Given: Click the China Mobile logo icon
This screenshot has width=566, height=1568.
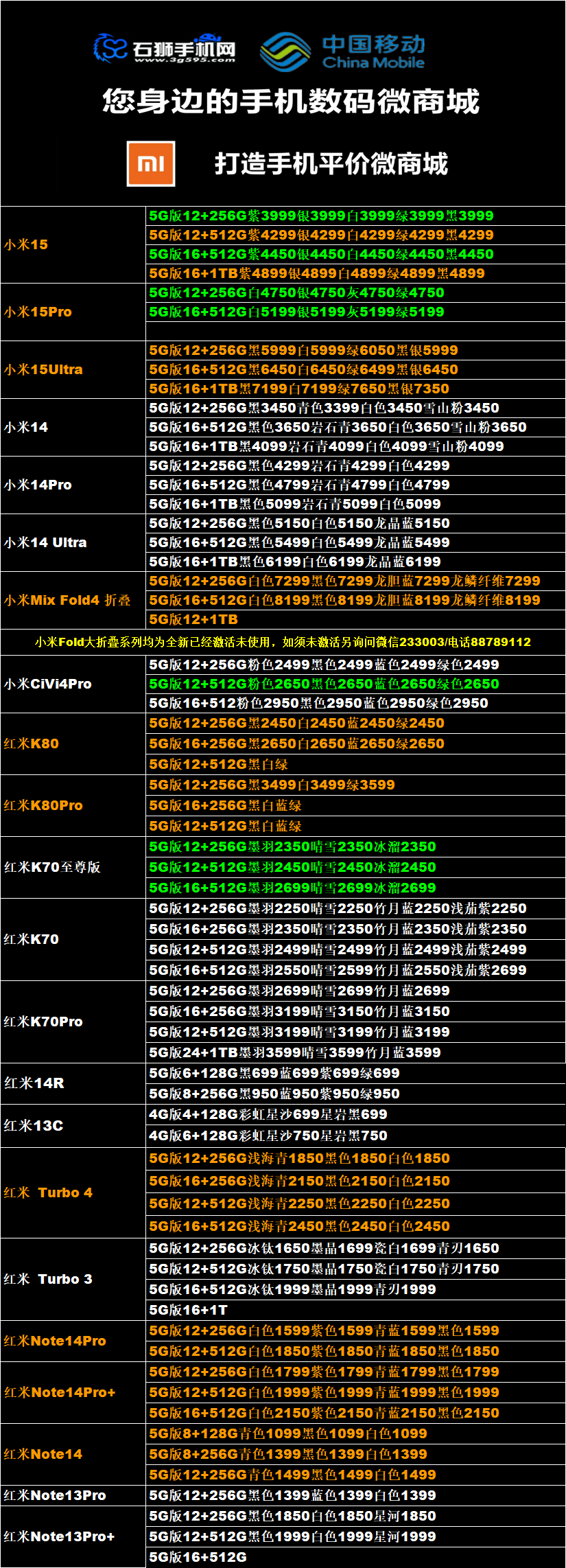Looking at the screenshot, I should (x=285, y=51).
